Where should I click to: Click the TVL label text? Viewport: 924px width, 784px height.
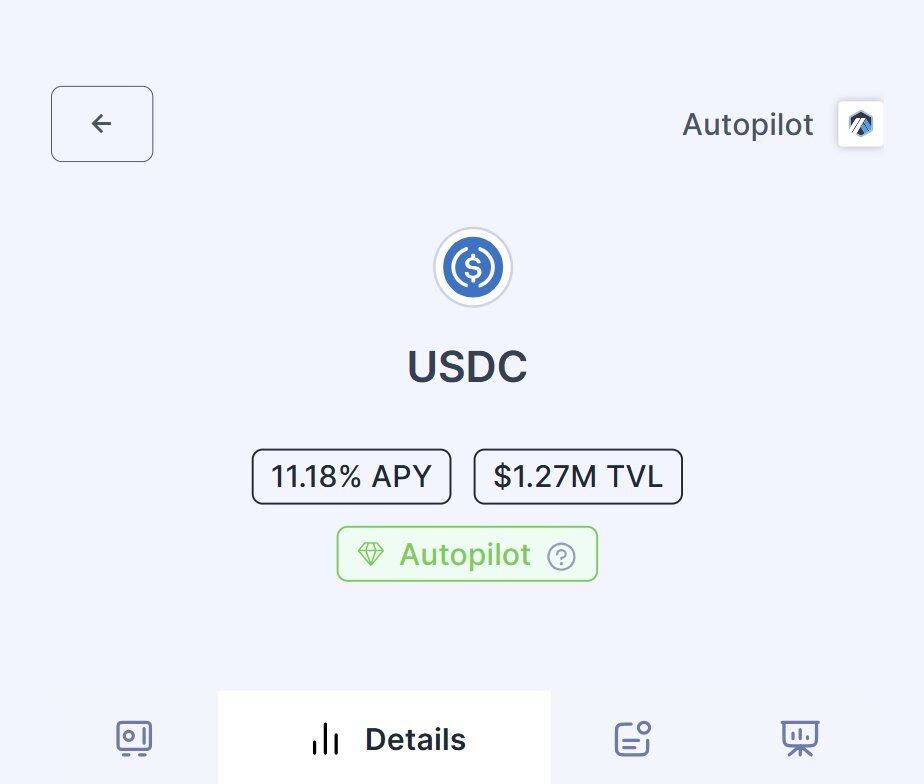(x=634, y=477)
